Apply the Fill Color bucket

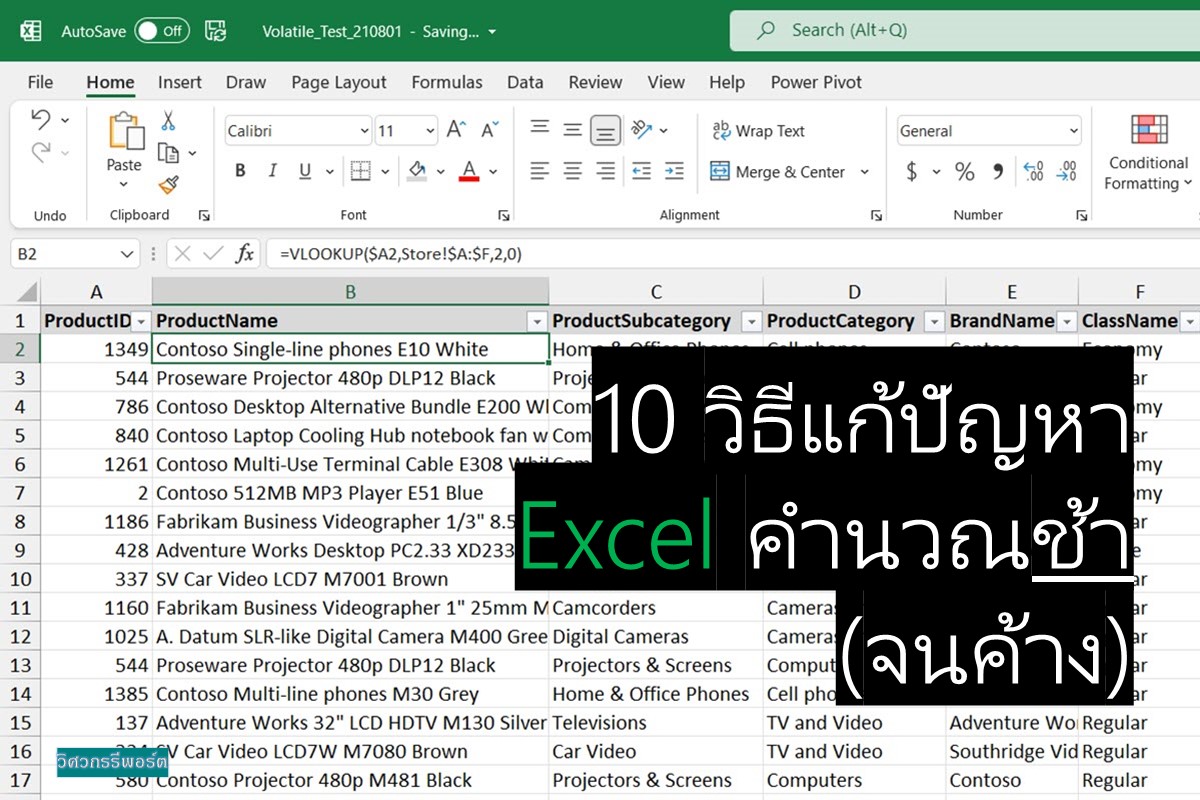click(417, 171)
